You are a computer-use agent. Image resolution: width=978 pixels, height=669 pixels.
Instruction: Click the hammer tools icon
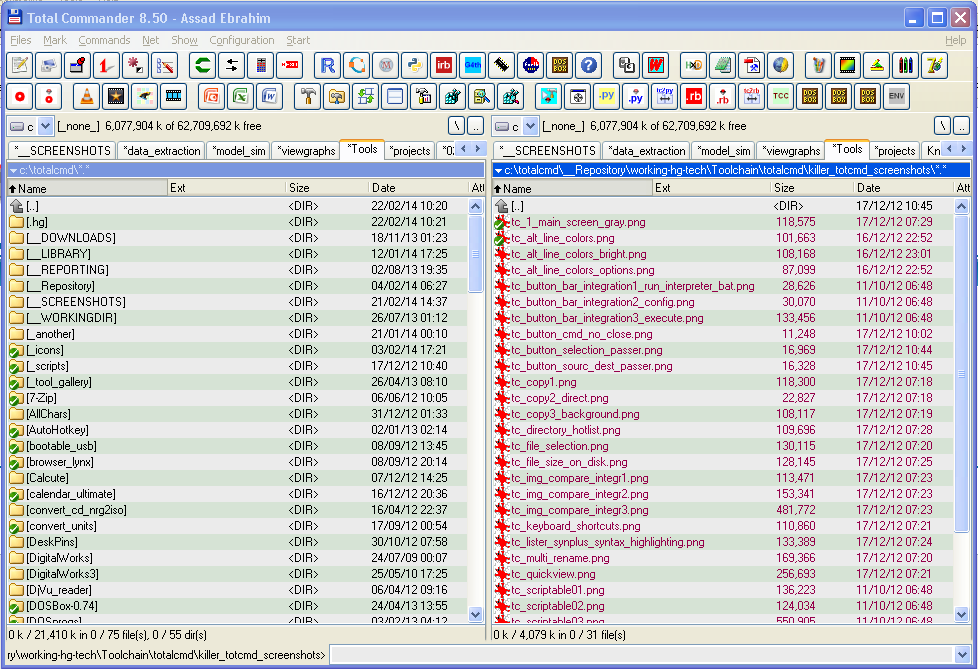[x=307, y=97]
